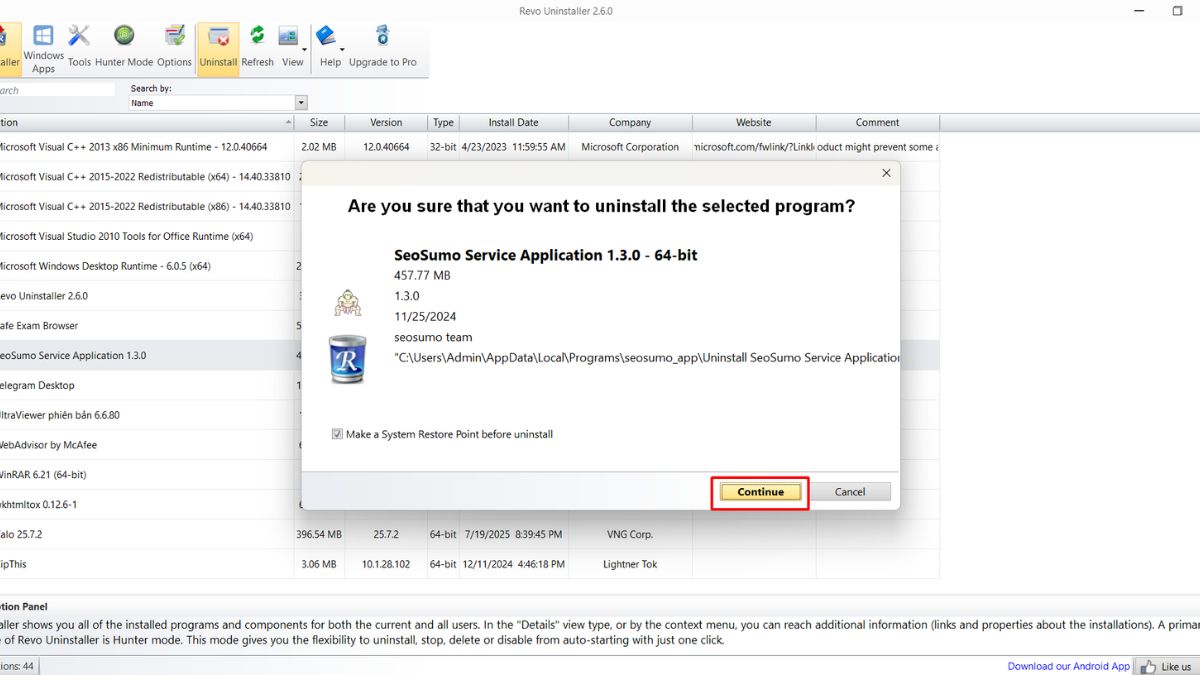Screen dimensions: 1200x675
Task: Click the 396.54 MB size cell
Action: (319, 534)
